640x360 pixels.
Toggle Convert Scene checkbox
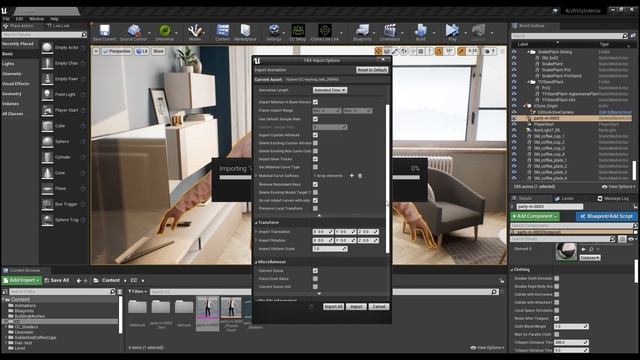(x=315, y=271)
